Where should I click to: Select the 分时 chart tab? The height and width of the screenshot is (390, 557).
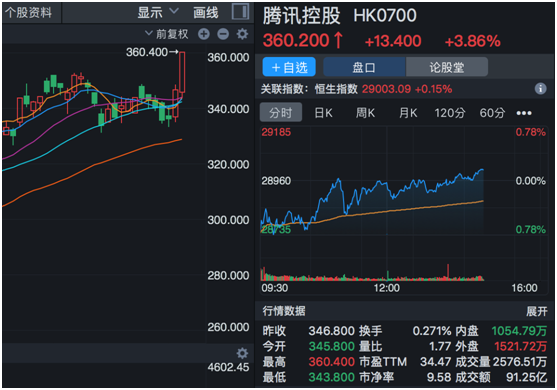click(x=281, y=113)
